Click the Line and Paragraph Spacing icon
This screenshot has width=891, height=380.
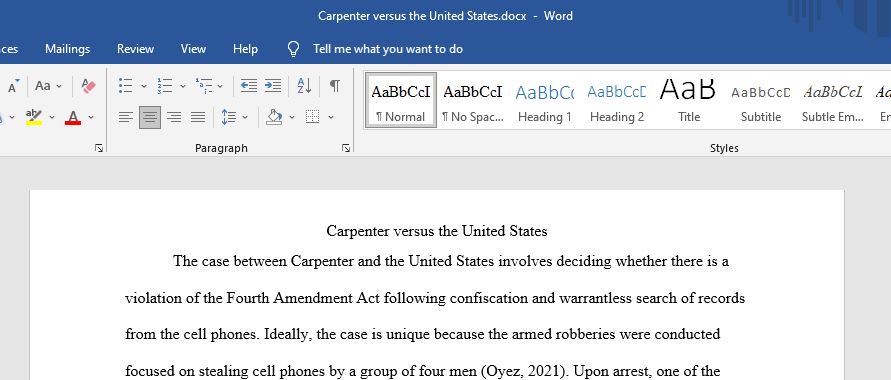click(228, 117)
